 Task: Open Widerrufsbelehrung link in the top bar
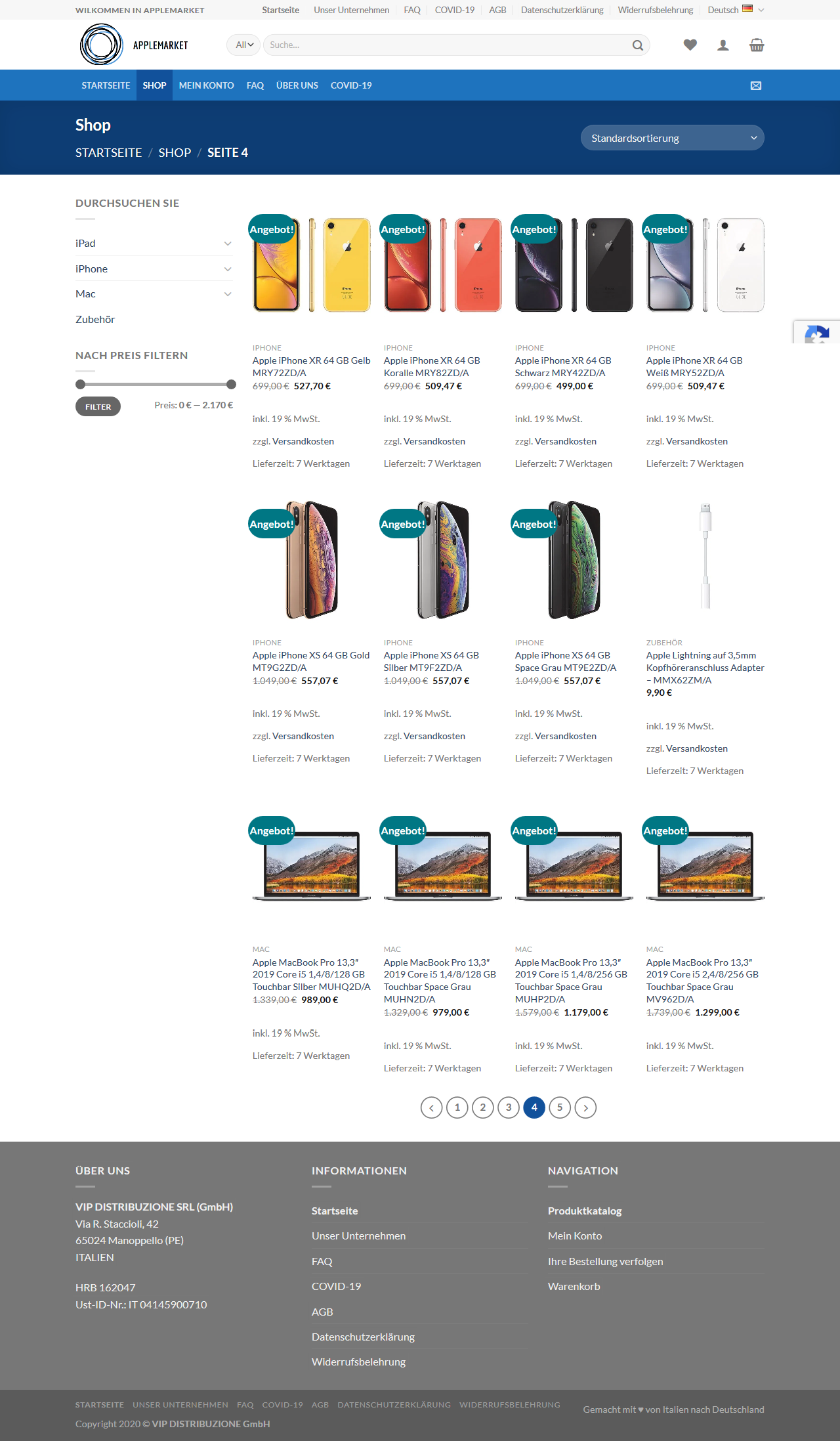(655, 10)
